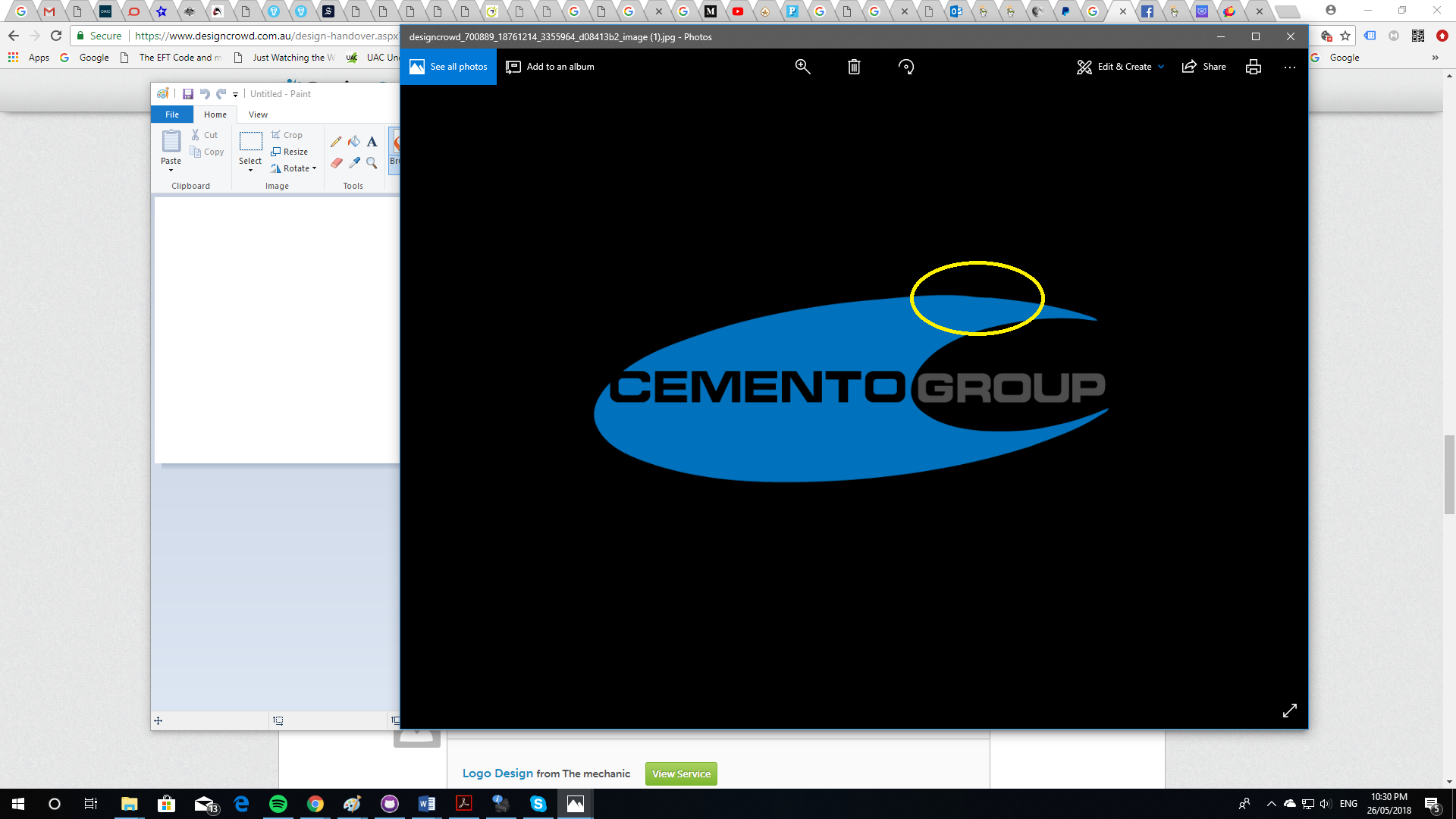Select the Text tool in Paint
Viewport: 1456px width, 819px height.
(372, 142)
